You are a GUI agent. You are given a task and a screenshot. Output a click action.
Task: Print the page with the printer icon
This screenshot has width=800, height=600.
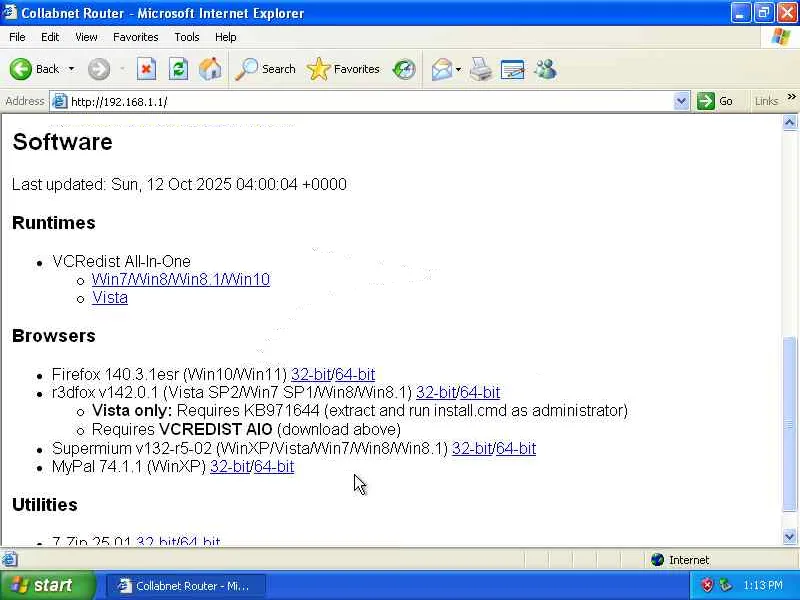pos(481,69)
